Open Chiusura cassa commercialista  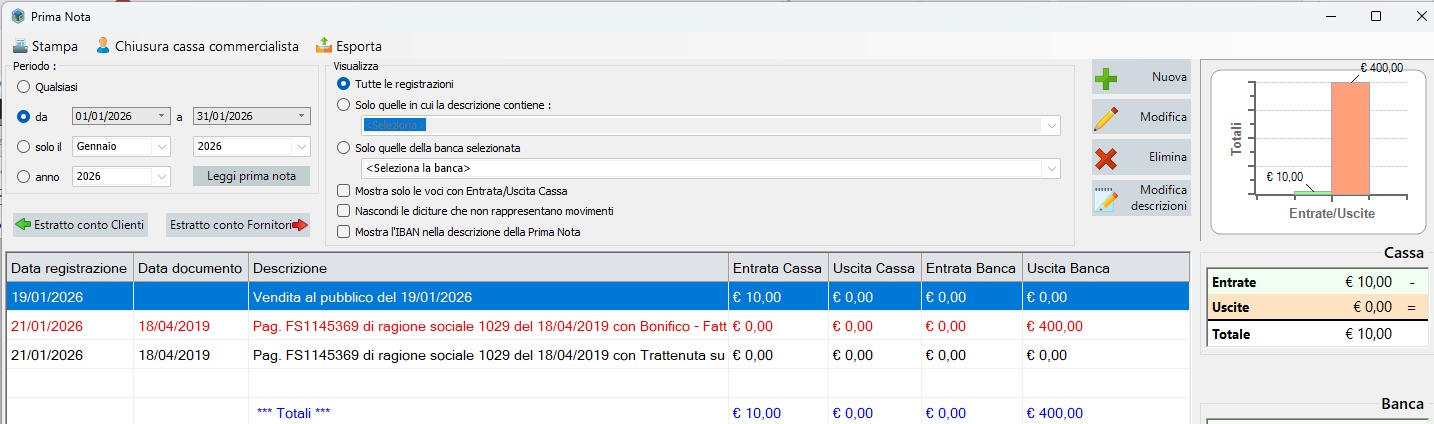coord(102,46)
